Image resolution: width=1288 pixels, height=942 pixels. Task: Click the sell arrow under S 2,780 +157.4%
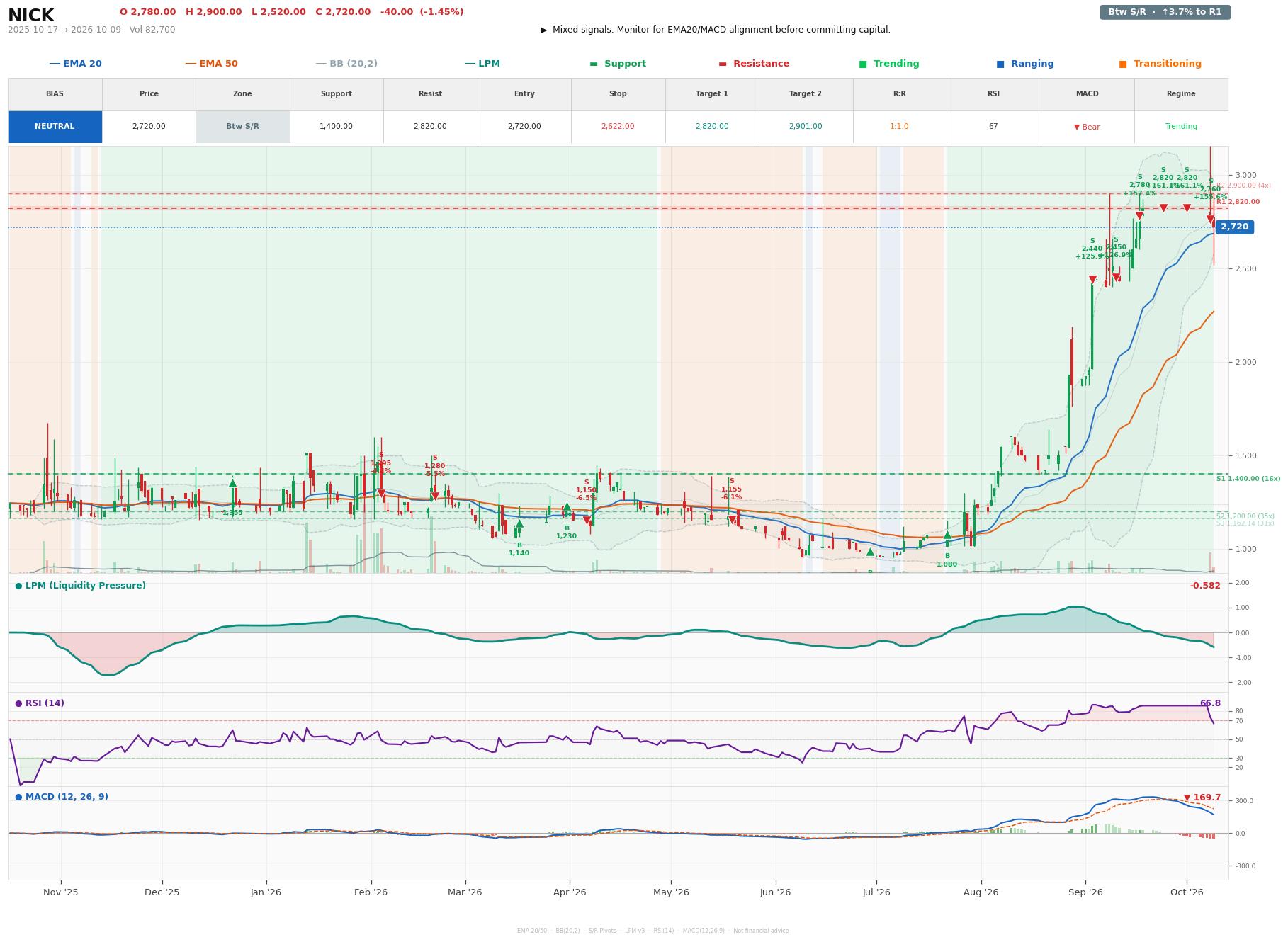(x=1139, y=216)
